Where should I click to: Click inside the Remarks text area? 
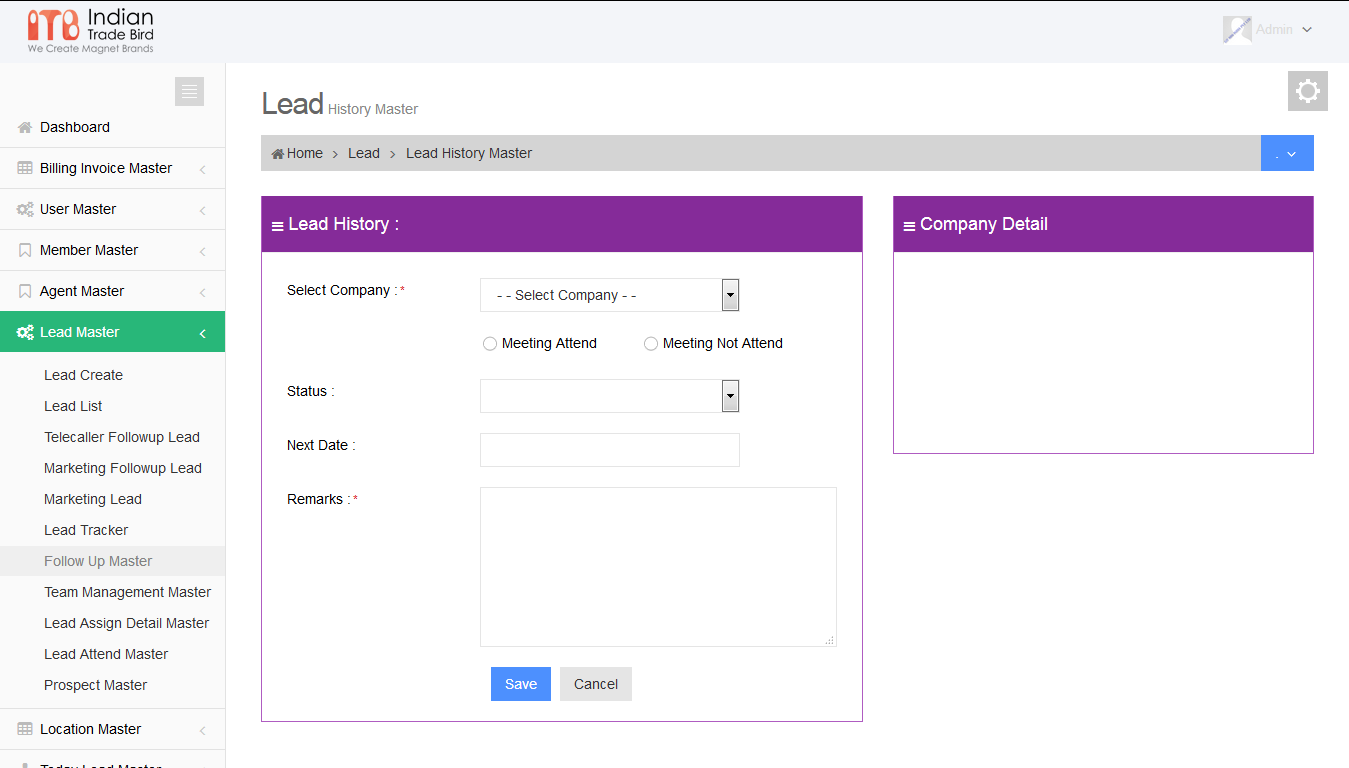click(x=658, y=567)
